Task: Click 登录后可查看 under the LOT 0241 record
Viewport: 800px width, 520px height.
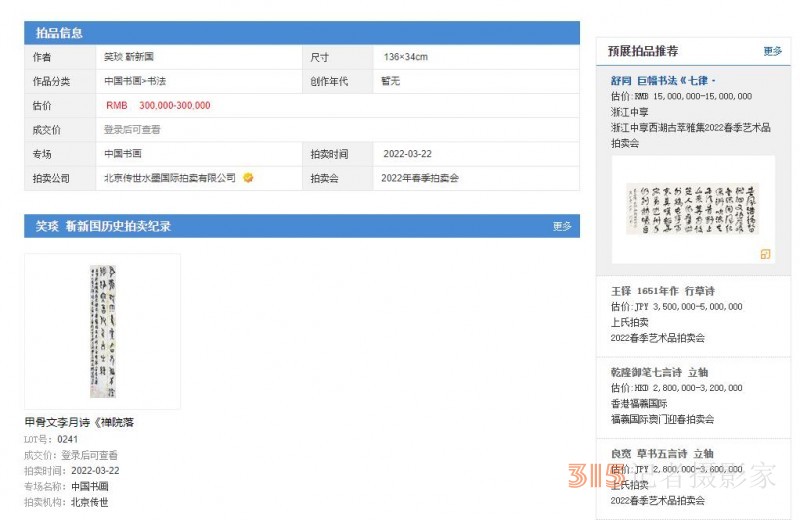Action: coord(92,455)
